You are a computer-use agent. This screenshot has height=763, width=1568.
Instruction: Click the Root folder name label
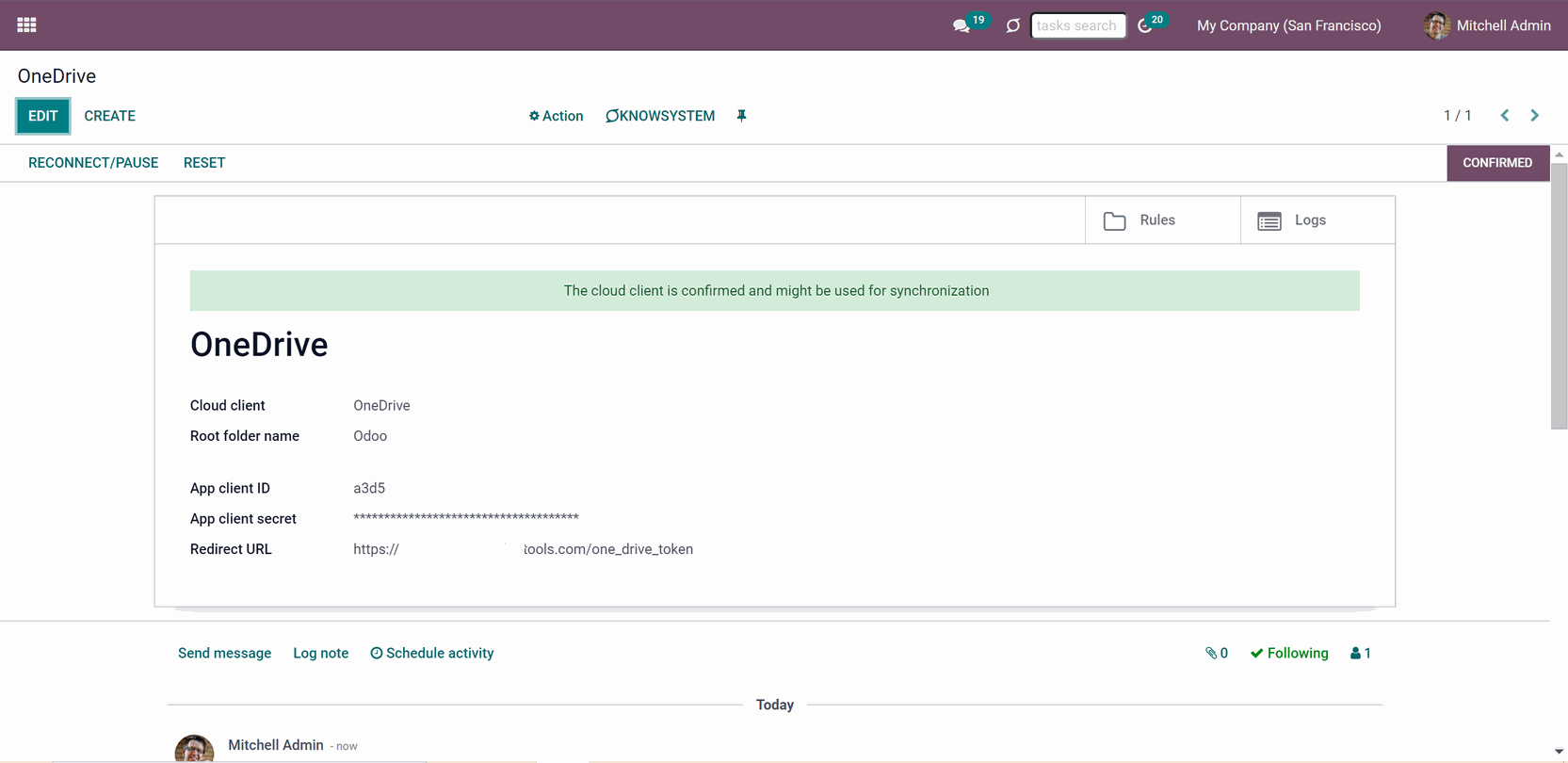tap(245, 436)
